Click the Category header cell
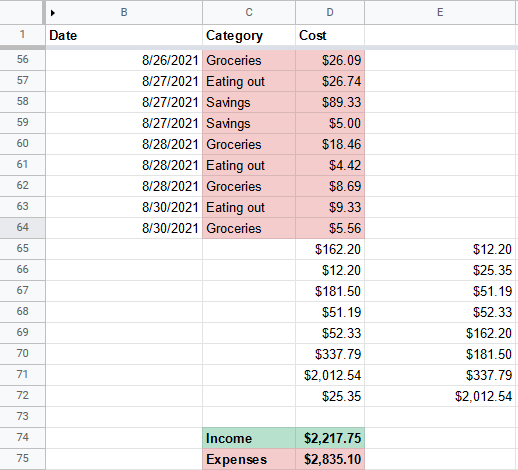The image size is (518, 470). pyautogui.click(x=249, y=35)
